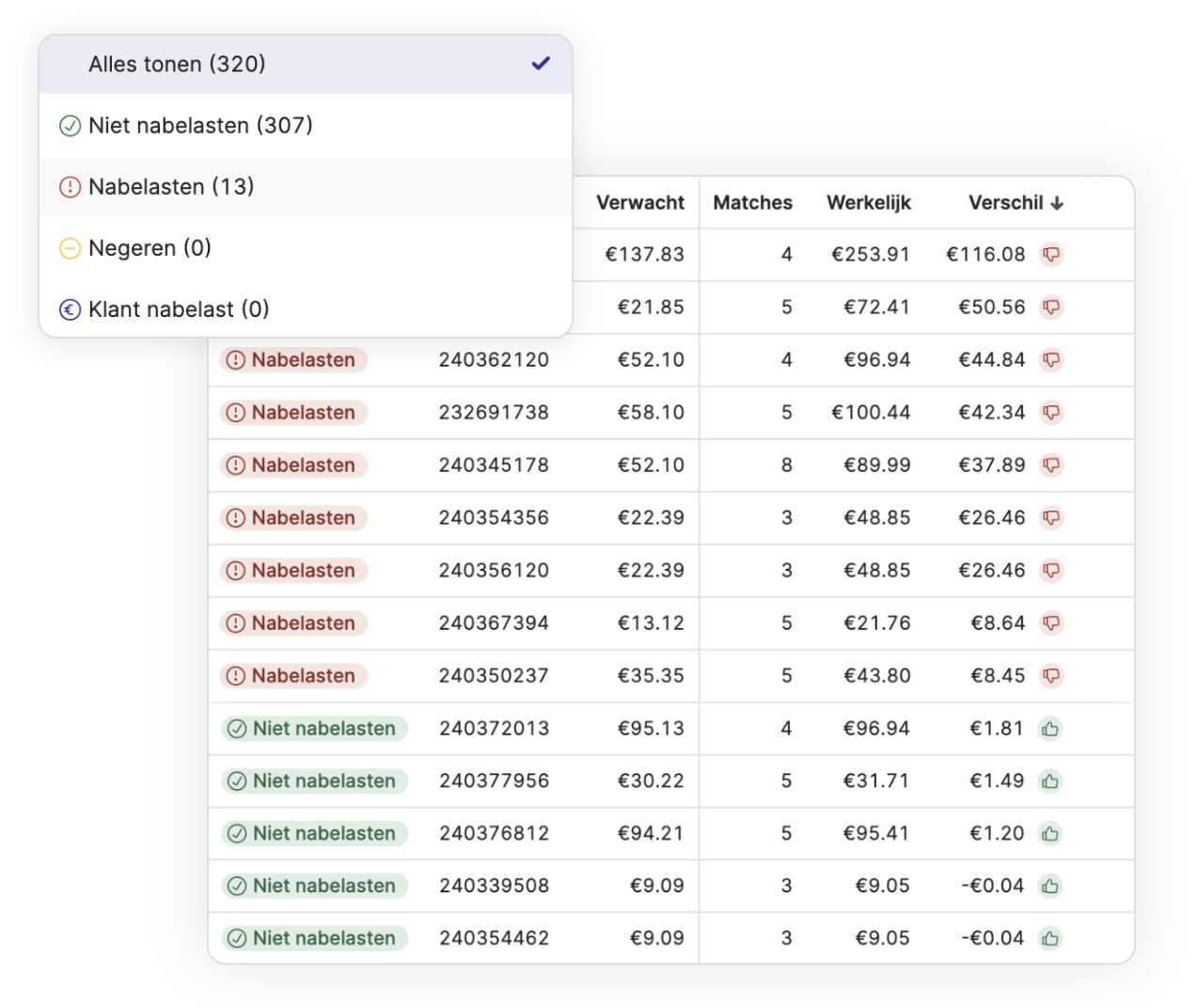This screenshot has height=1008, width=1196.
Task: Click the Verschil sort arrow icon
Action: (1057, 203)
